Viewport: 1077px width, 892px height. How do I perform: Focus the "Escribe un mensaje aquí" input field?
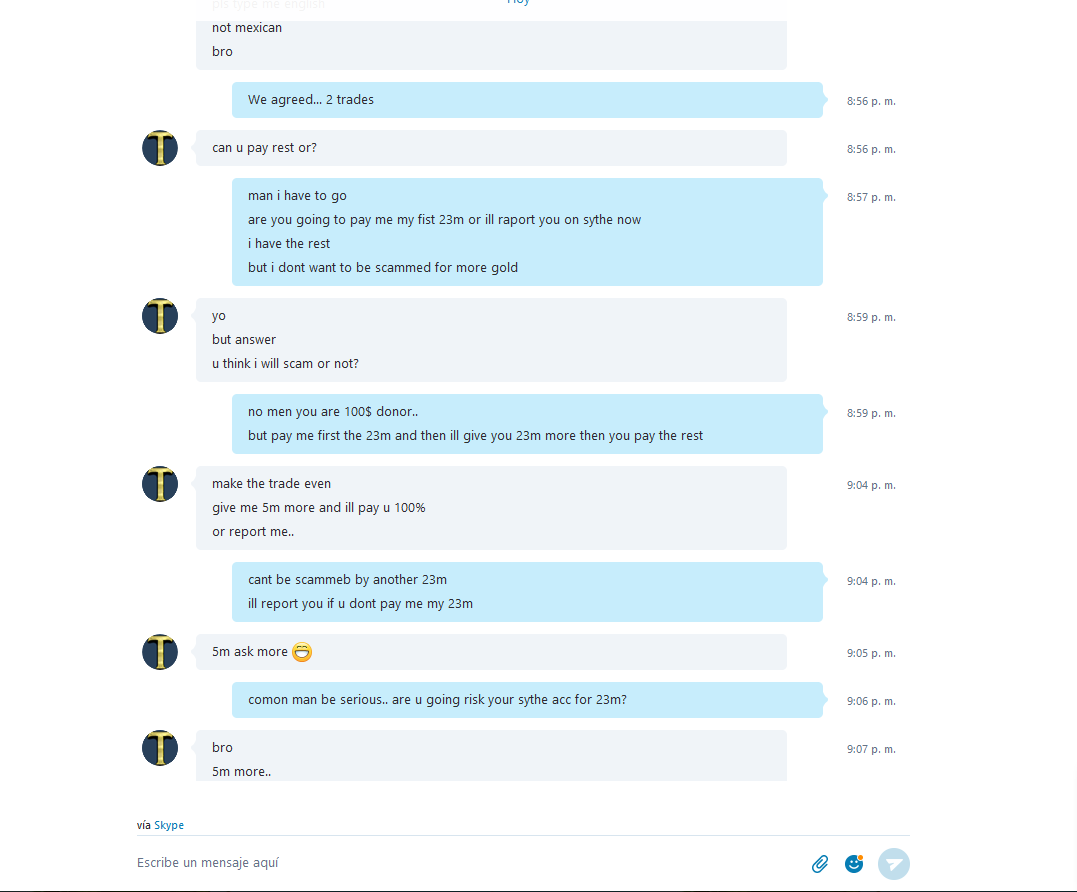[467, 862]
